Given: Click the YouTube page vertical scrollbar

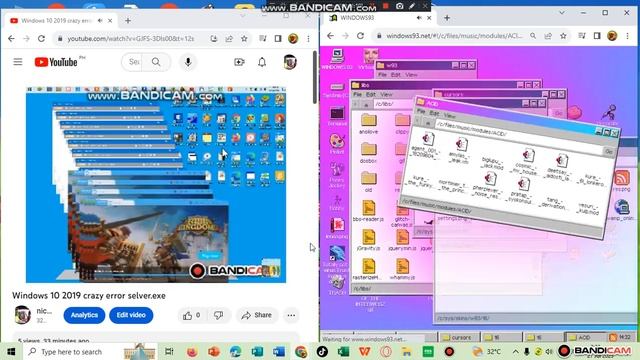Looking at the screenshot, I should coord(315,78).
